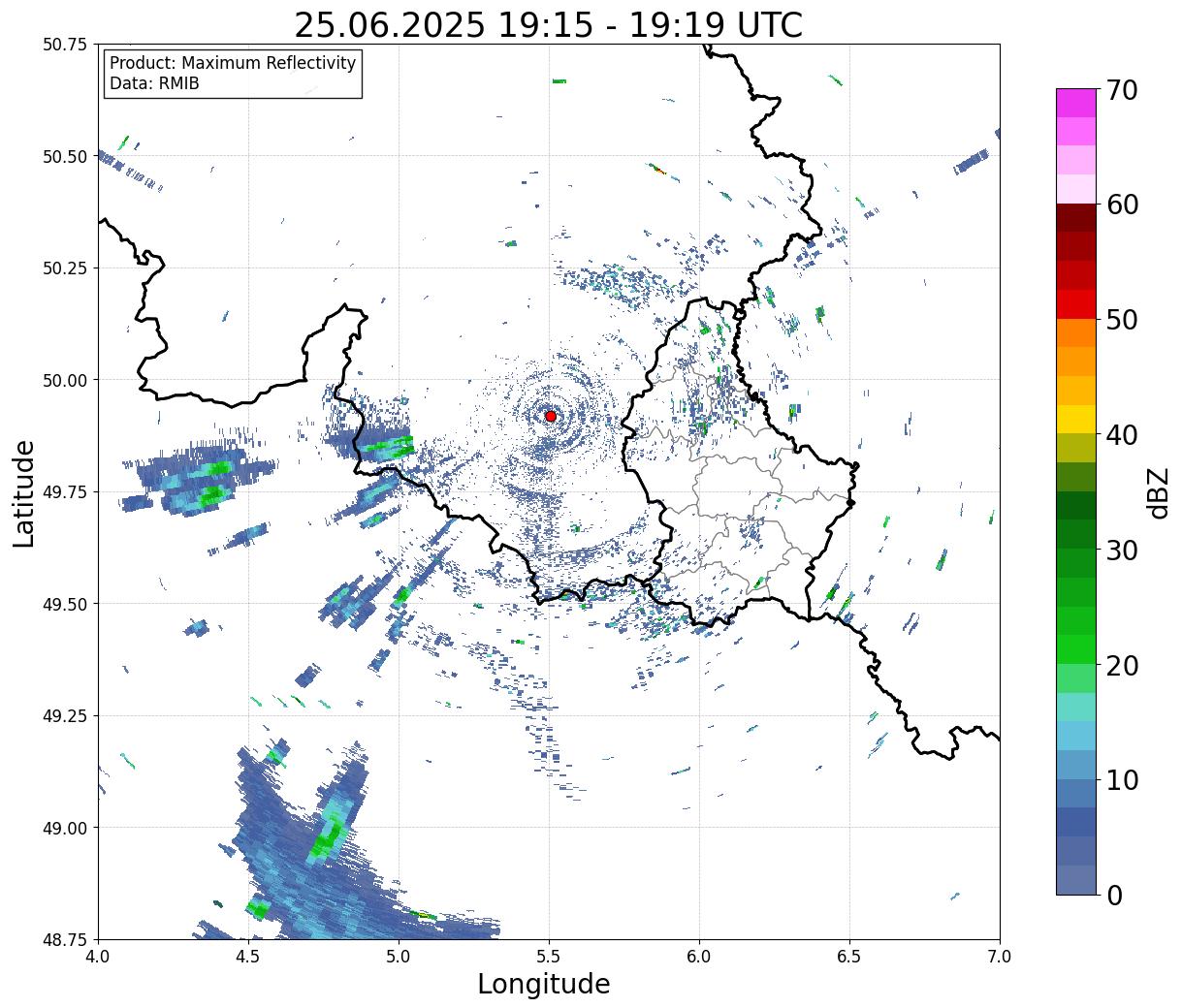The height and width of the screenshot is (1008, 1182).
Task: Click the grey-blue swatch at 0 dBZ
Action: (x=1076, y=879)
